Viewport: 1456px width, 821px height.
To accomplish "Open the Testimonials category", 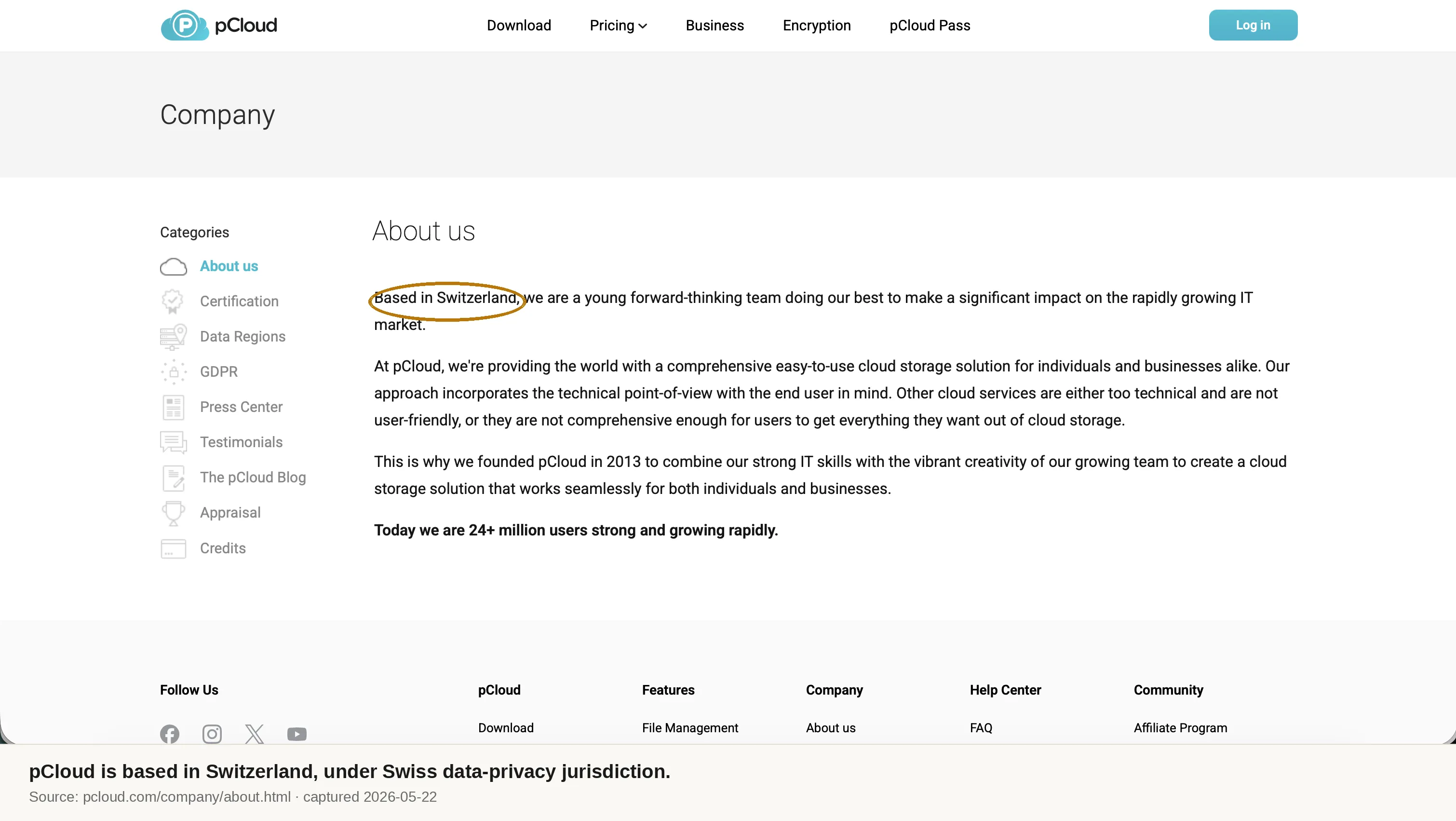I will pos(242,442).
